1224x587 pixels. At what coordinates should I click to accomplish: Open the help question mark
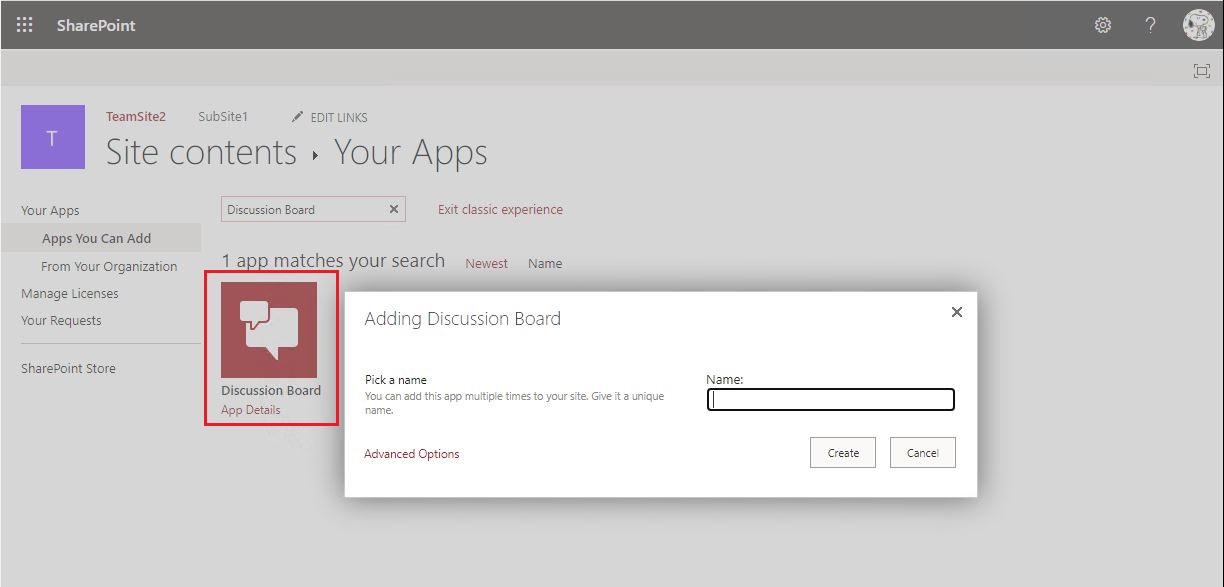pyautogui.click(x=1151, y=25)
